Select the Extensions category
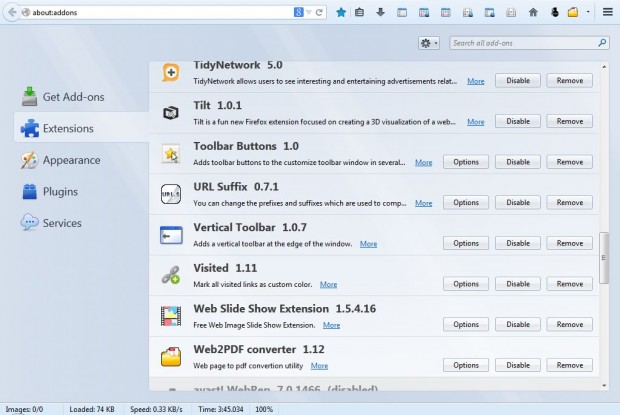620x415 pixels. click(81, 128)
